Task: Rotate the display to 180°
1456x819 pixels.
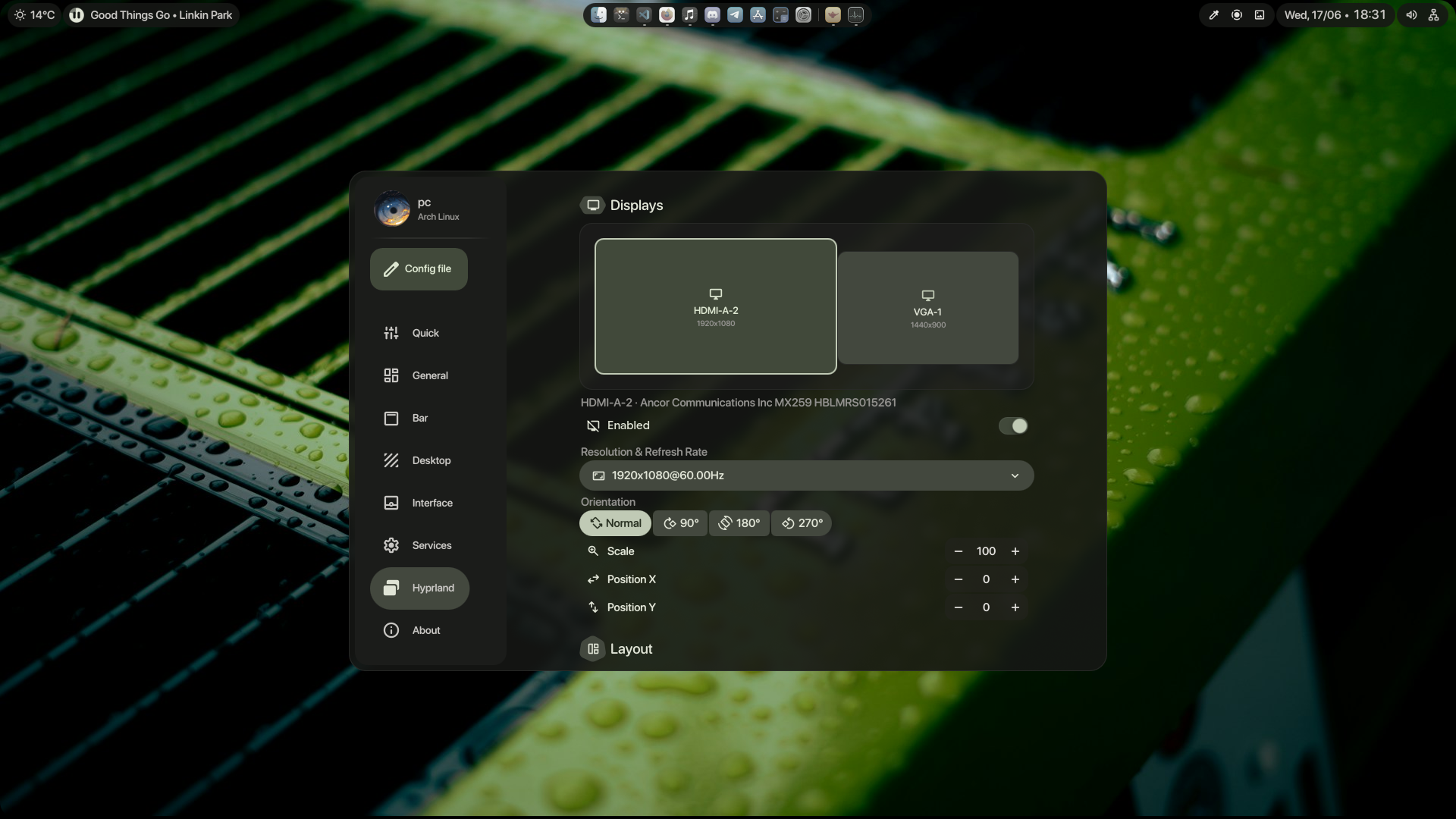Action: pos(739,523)
